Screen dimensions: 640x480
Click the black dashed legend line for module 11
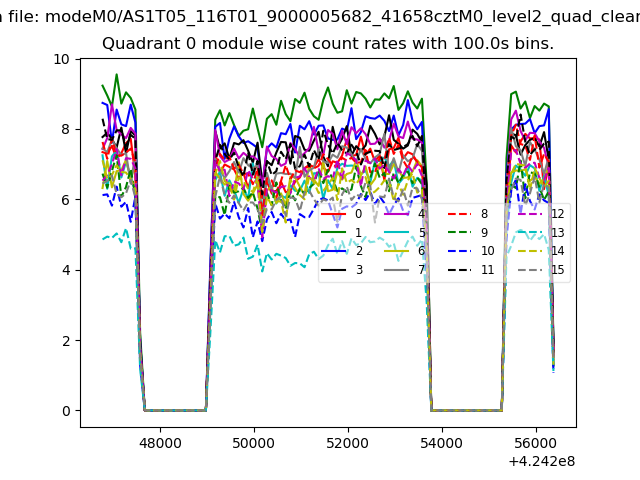tap(459, 270)
